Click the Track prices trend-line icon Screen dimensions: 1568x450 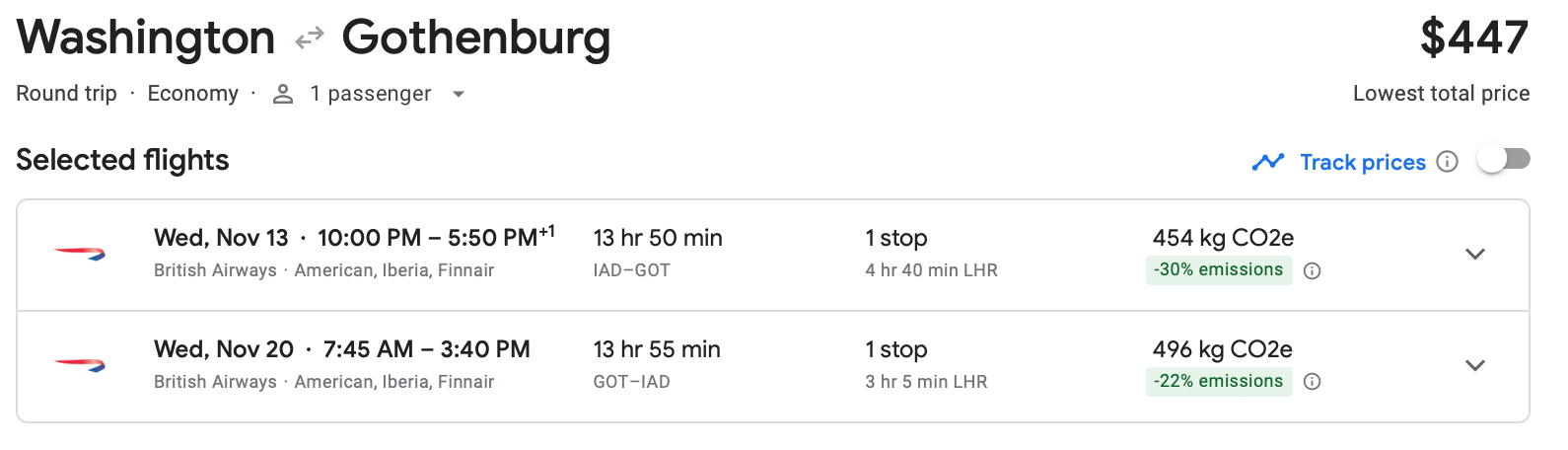coord(1268,162)
